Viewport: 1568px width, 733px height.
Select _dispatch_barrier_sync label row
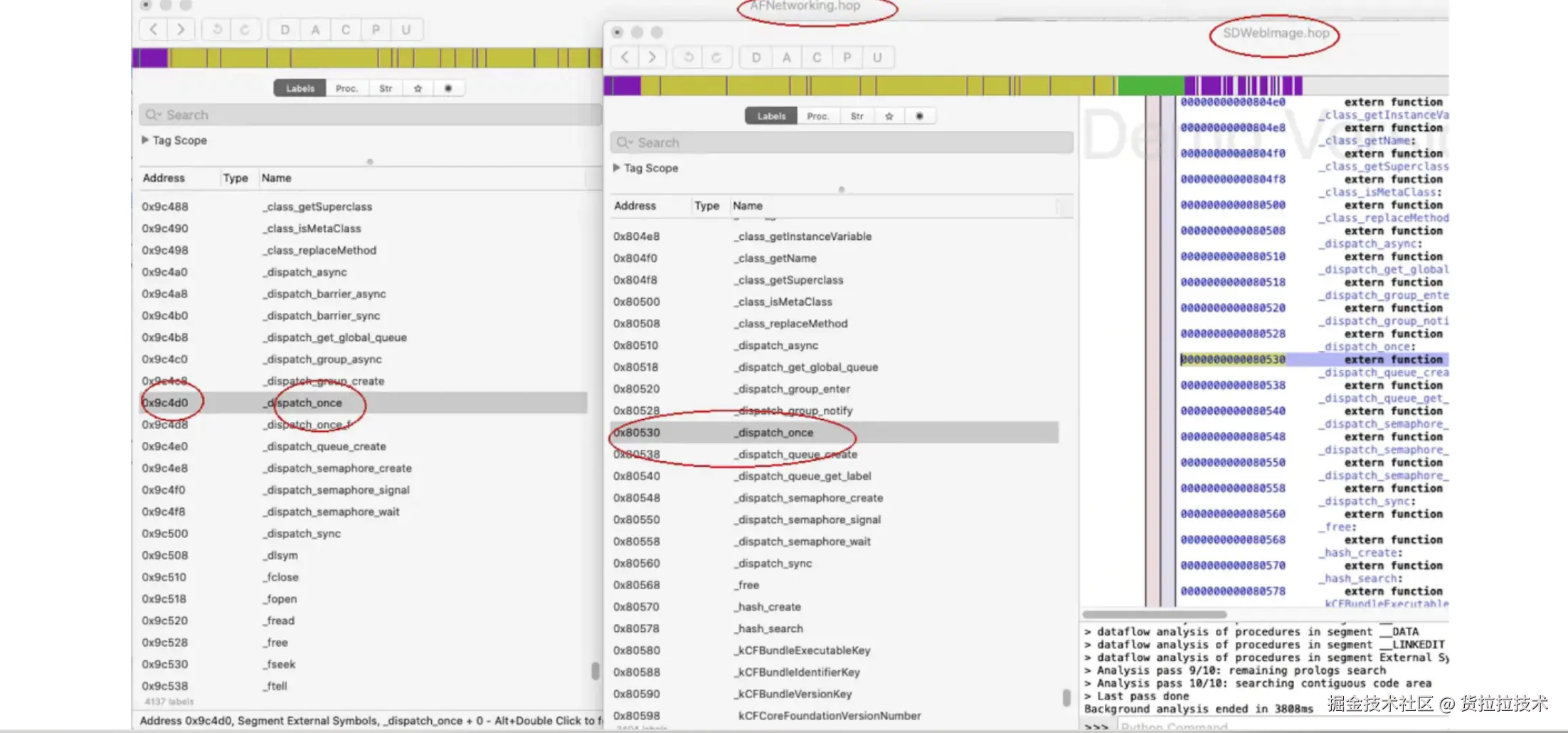pos(363,315)
